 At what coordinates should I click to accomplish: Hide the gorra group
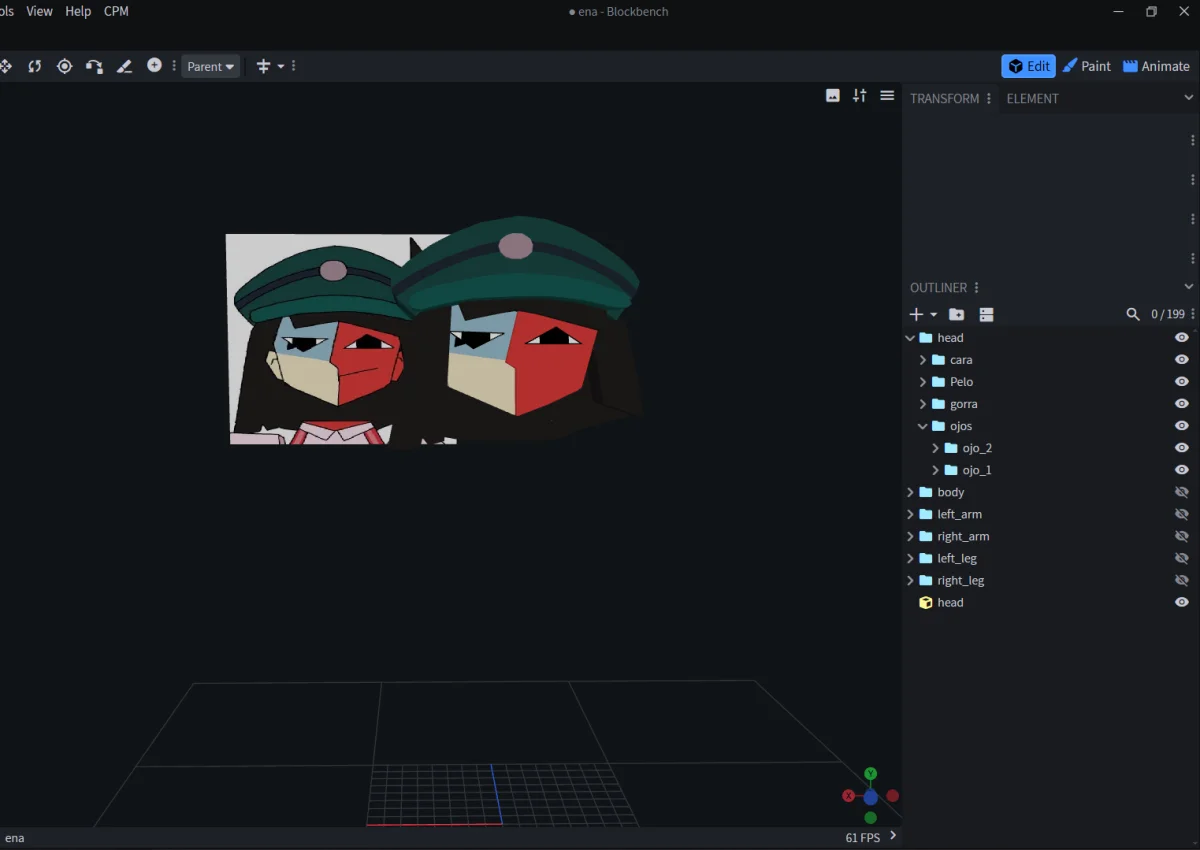[x=1182, y=404]
